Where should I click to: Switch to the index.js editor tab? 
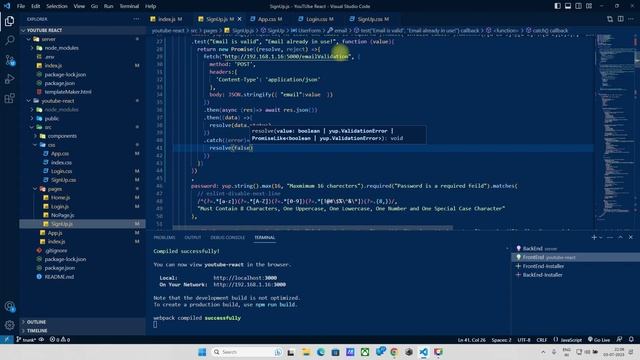pyautogui.click(x=166, y=19)
